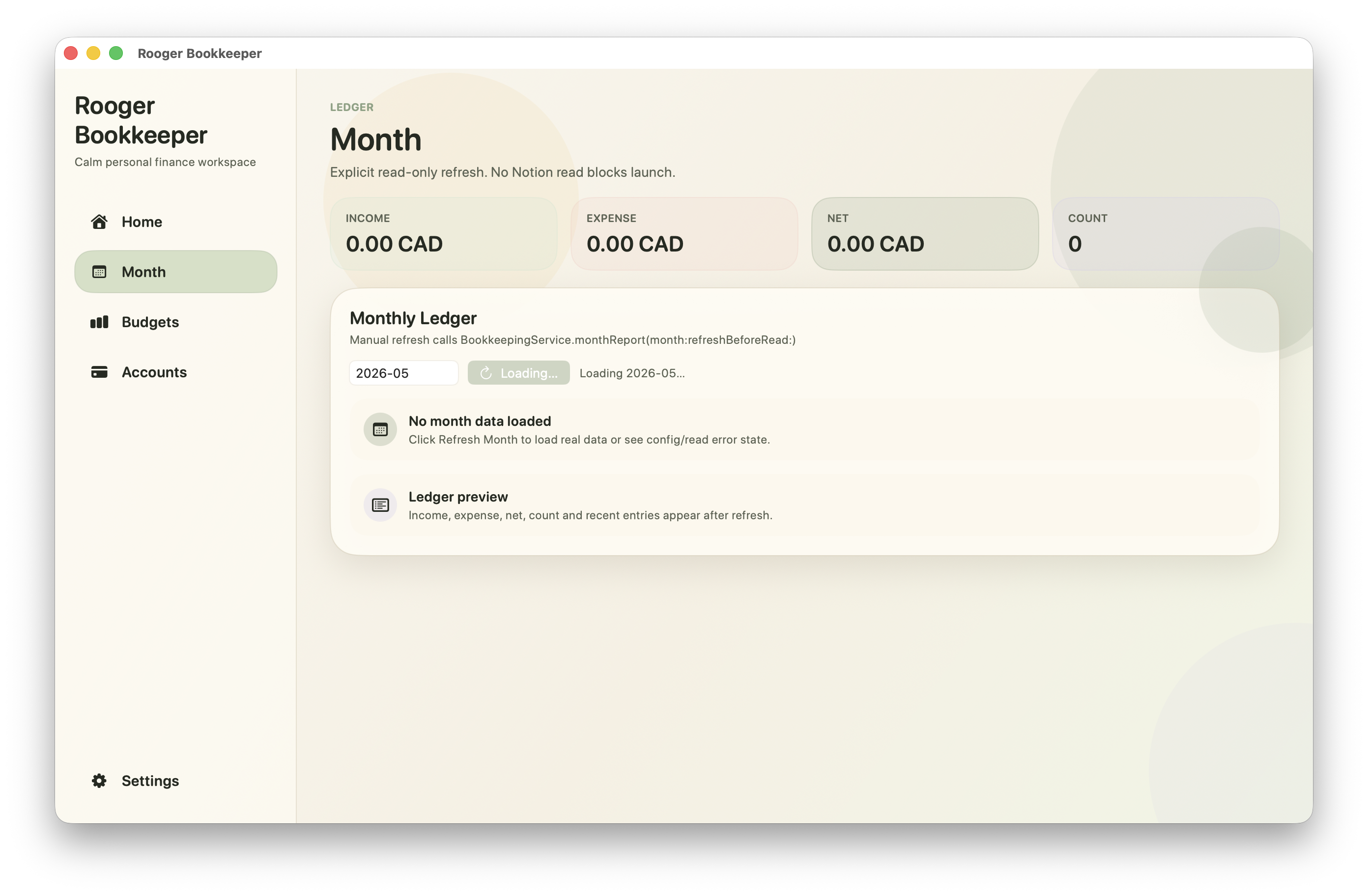Click the large 'Month' page heading
This screenshot has height=896, width=1368.
coord(376,140)
